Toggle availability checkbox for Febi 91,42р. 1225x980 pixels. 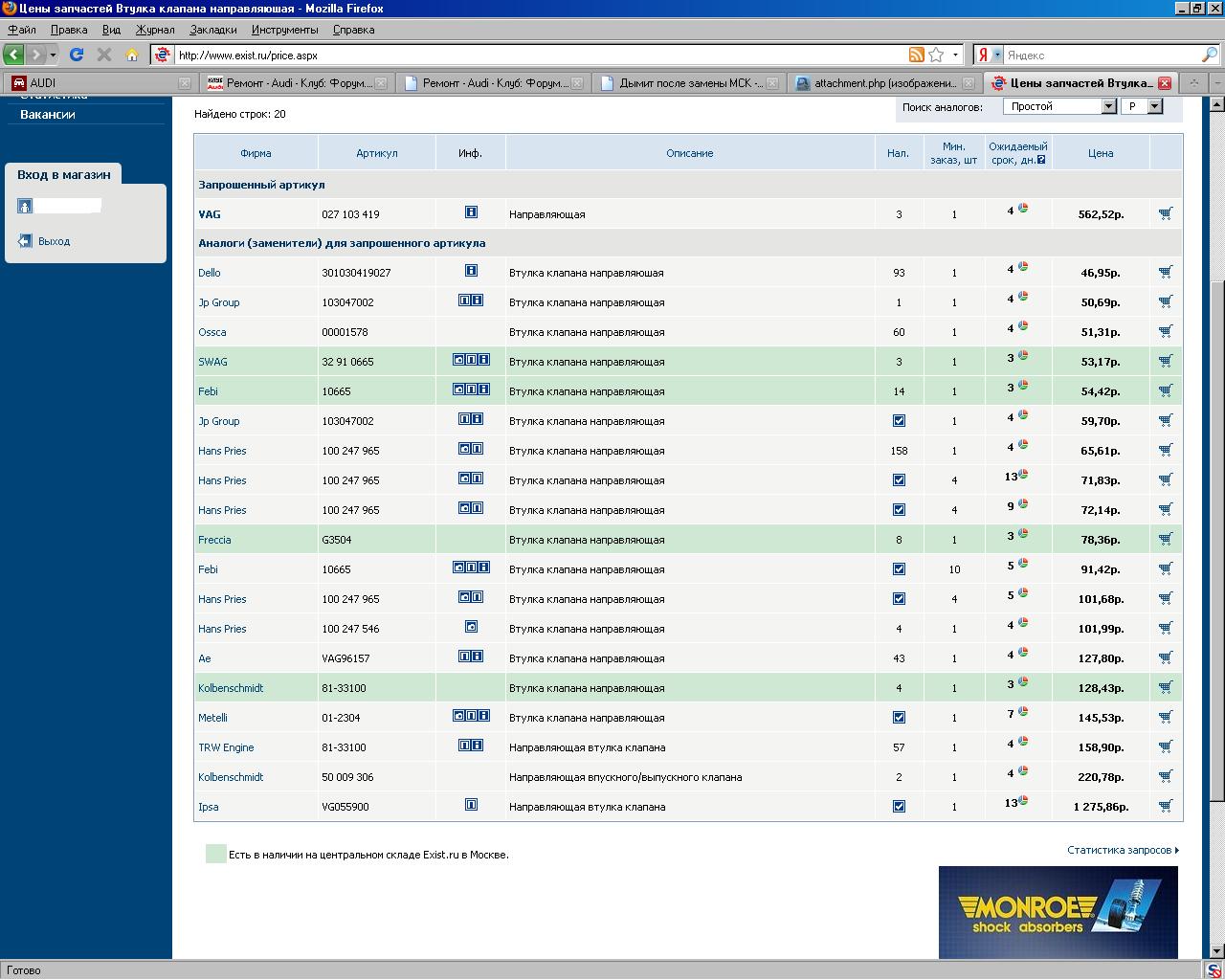coord(899,568)
